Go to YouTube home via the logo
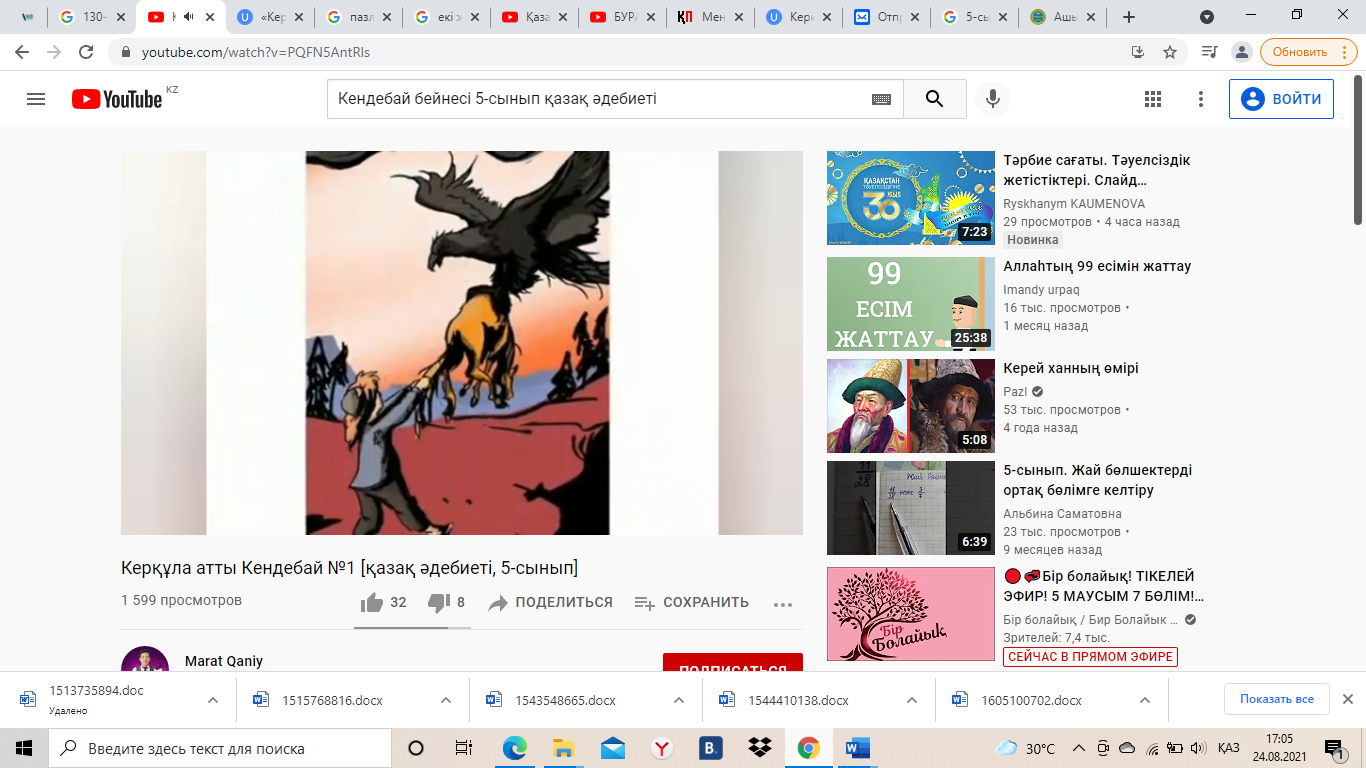Image resolution: width=1366 pixels, height=768 pixels. point(117,99)
